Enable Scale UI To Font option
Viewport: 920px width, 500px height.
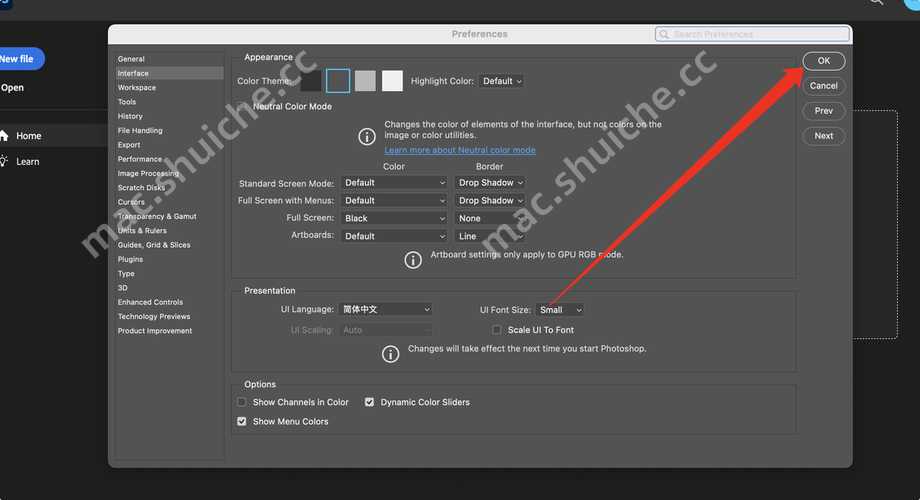click(497, 330)
